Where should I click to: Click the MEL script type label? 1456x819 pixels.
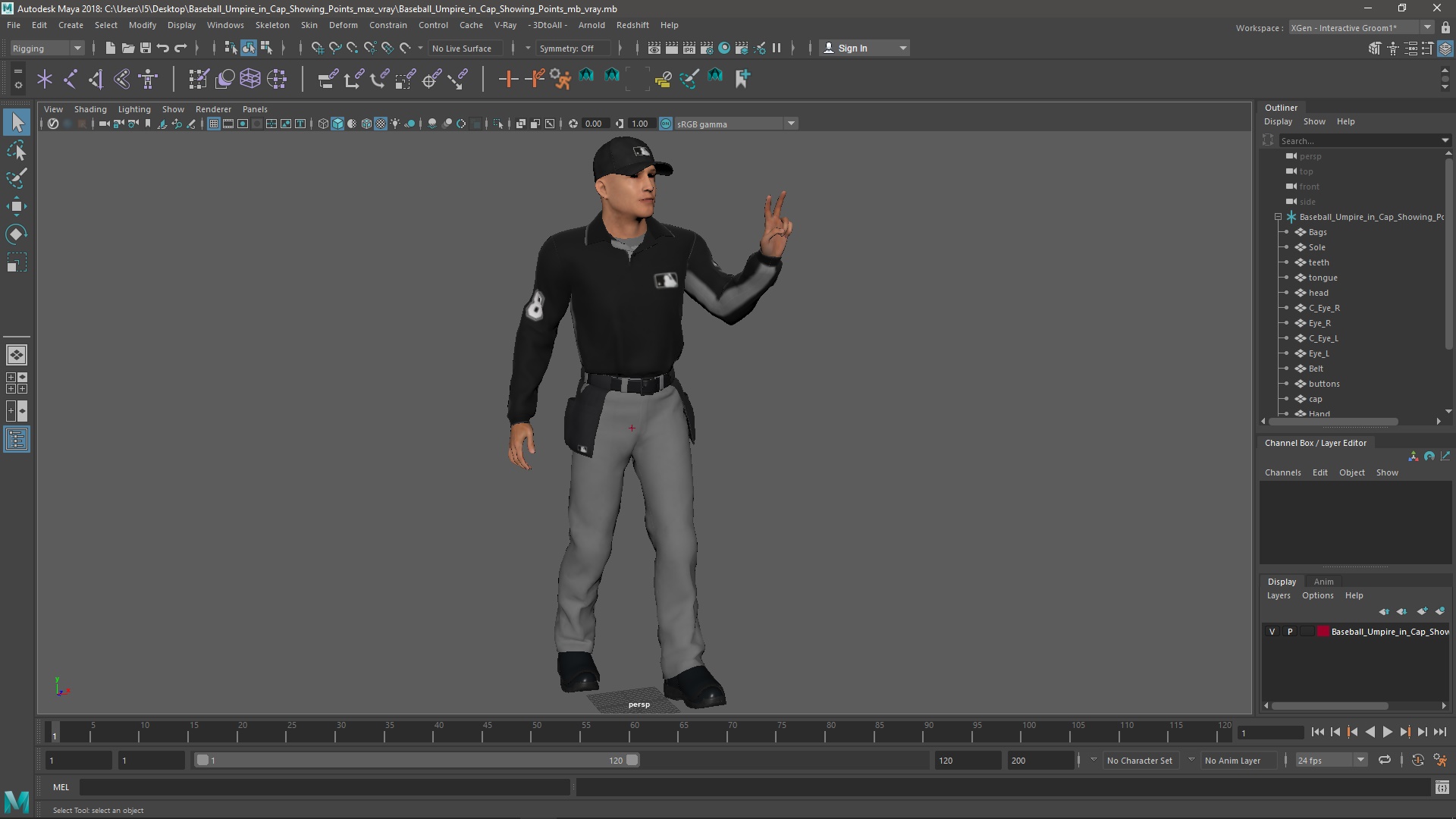(x=61, y=787)
